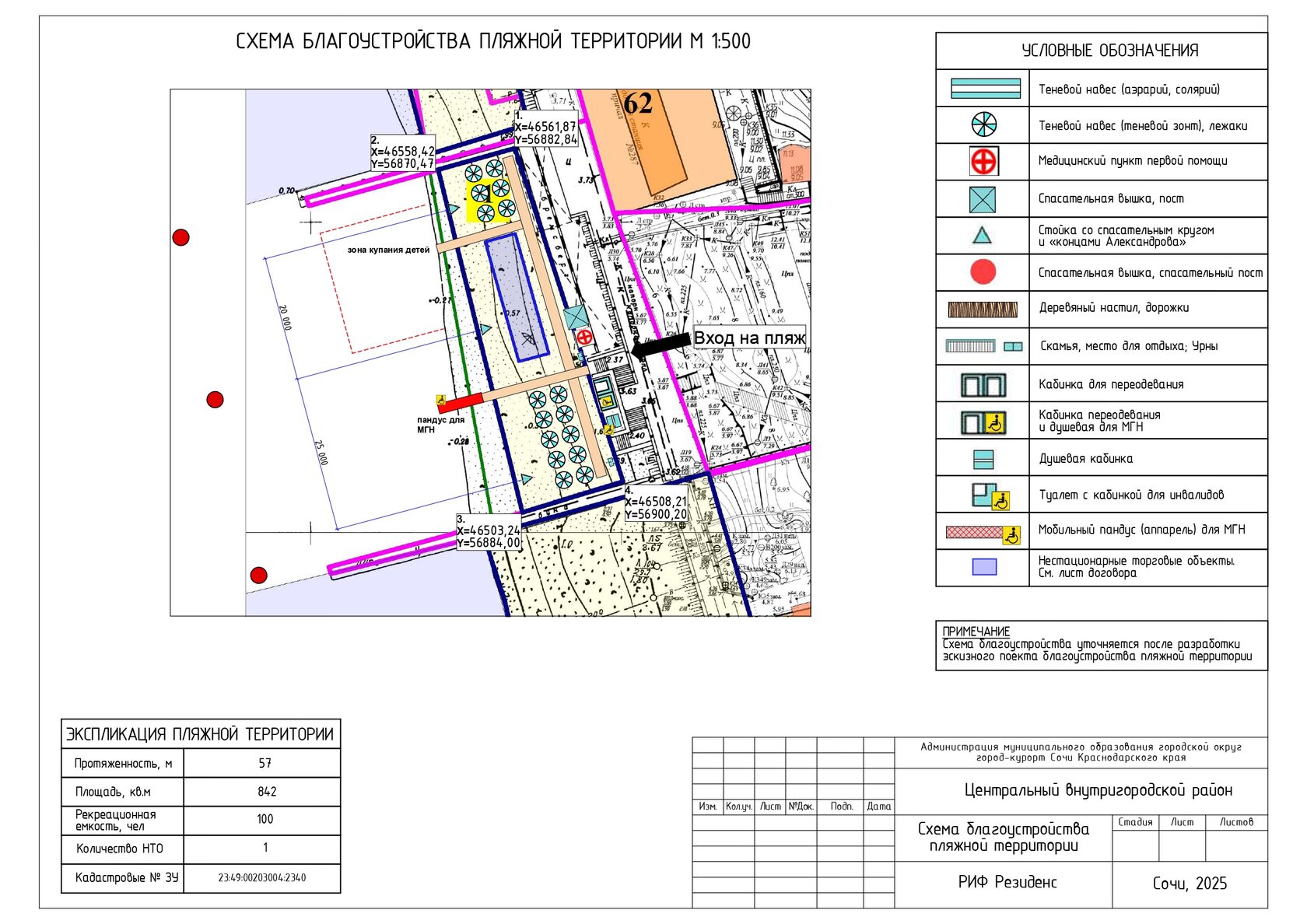The image size is (1307, 924).
Task: Select the 'зона купания детей' map label
Action: (x=388, y=250)
